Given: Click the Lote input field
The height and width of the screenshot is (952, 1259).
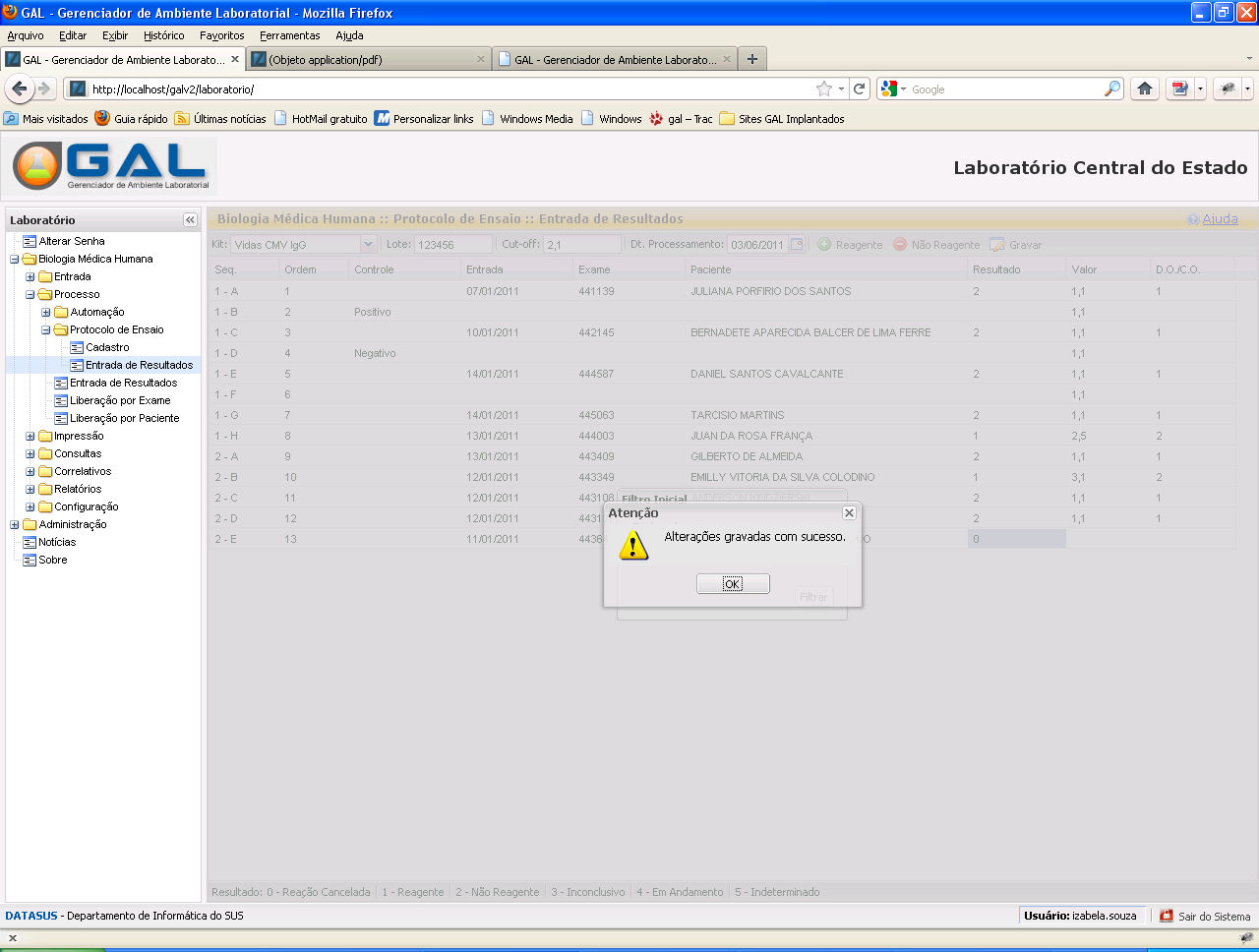Looking at the screenshot, I should (453, 245).
